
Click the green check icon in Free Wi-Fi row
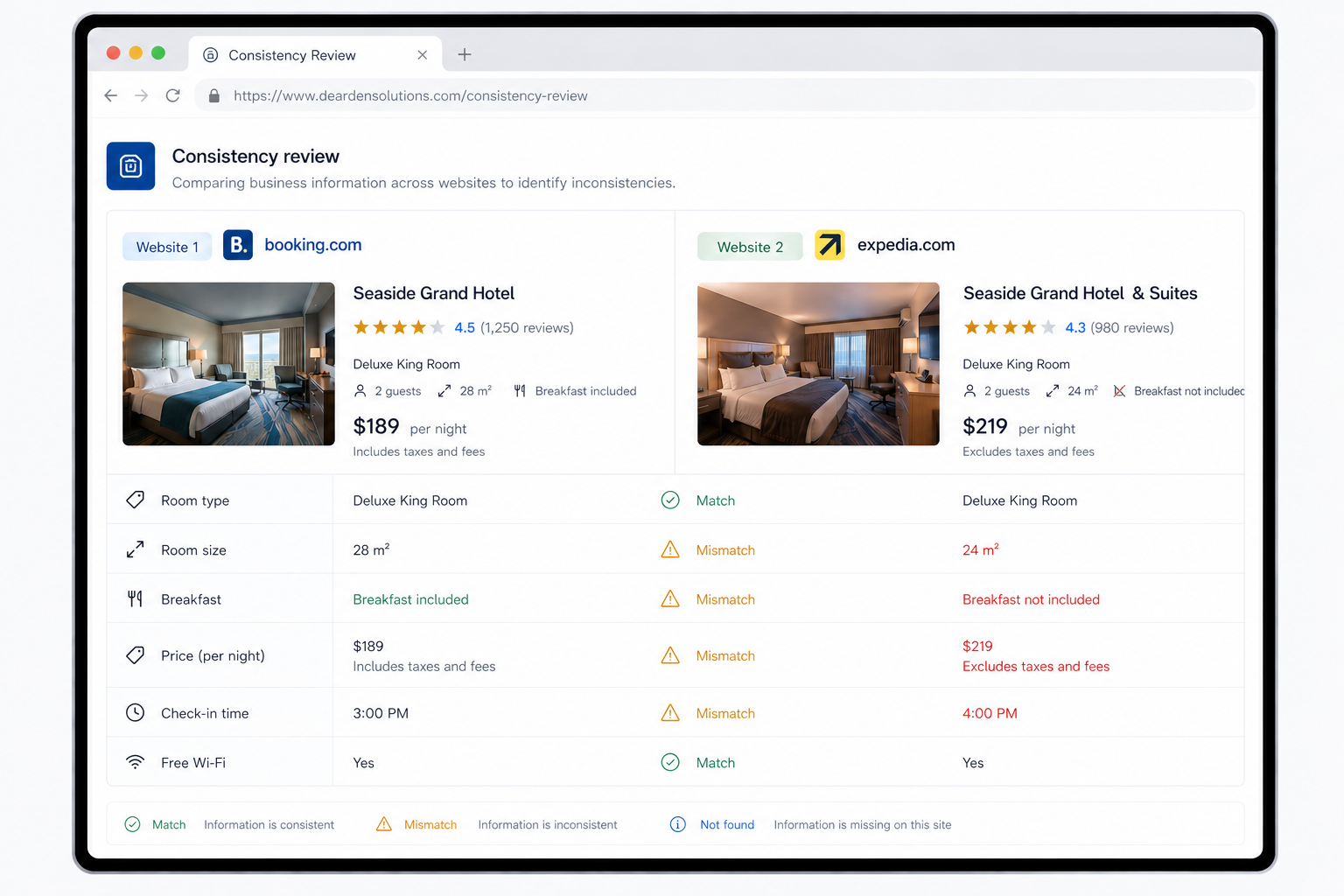pos(670,762)
